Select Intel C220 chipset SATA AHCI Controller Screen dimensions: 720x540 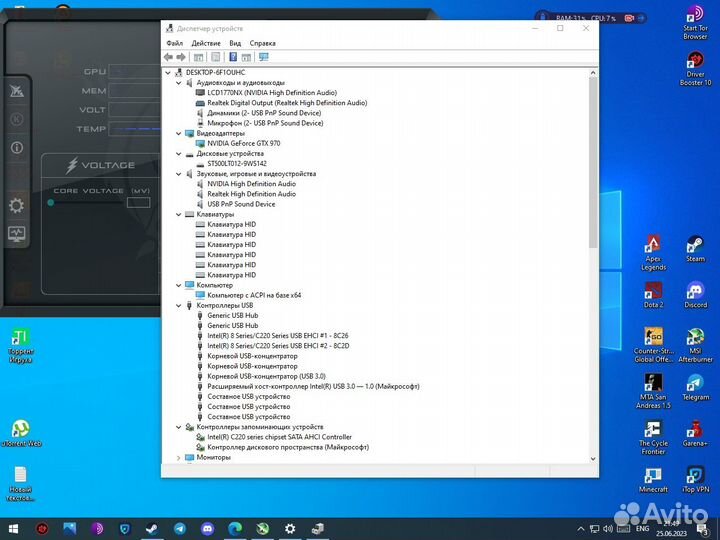[279, 437]
